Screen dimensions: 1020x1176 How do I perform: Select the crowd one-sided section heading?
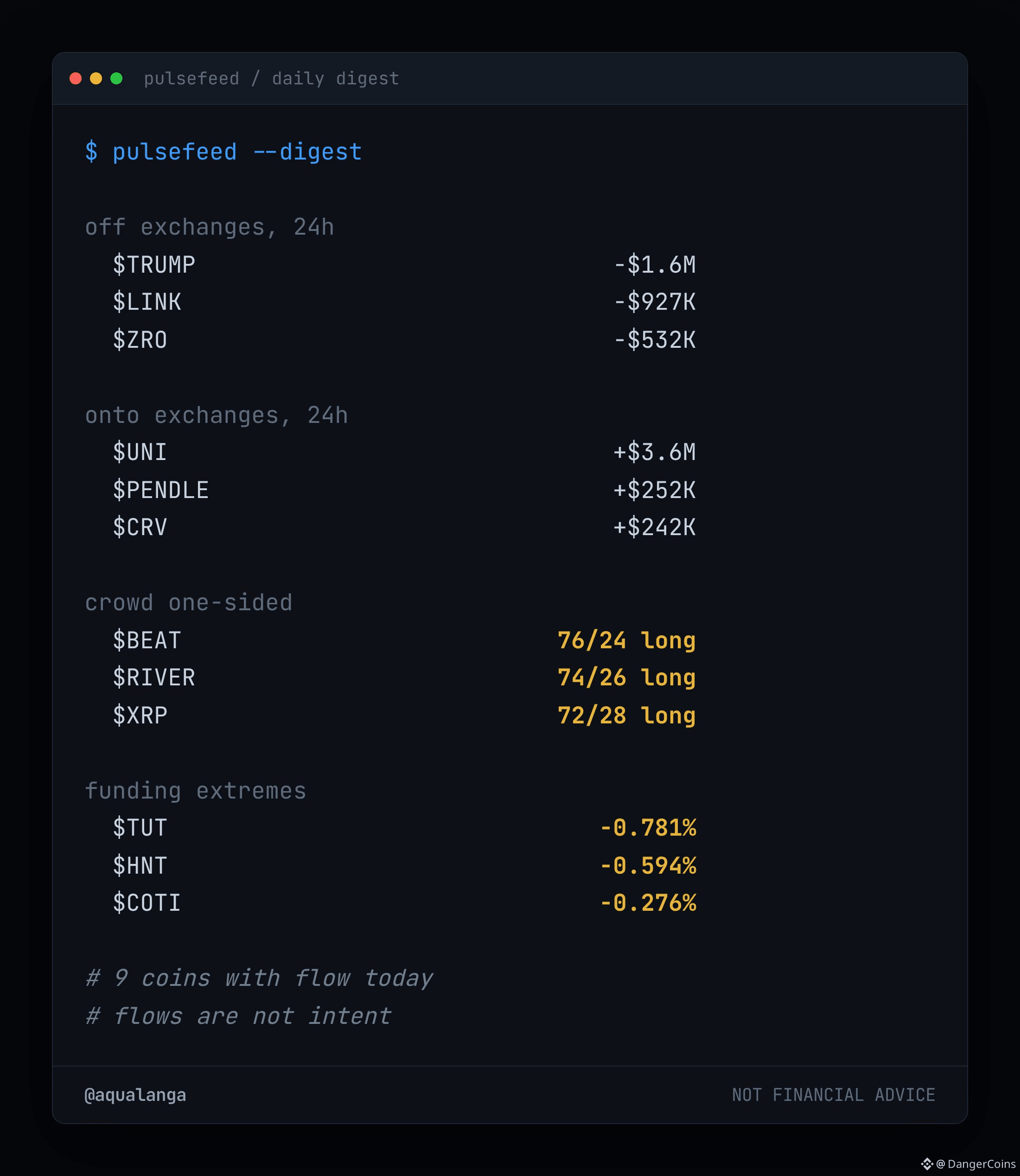(x=188, y=603)
